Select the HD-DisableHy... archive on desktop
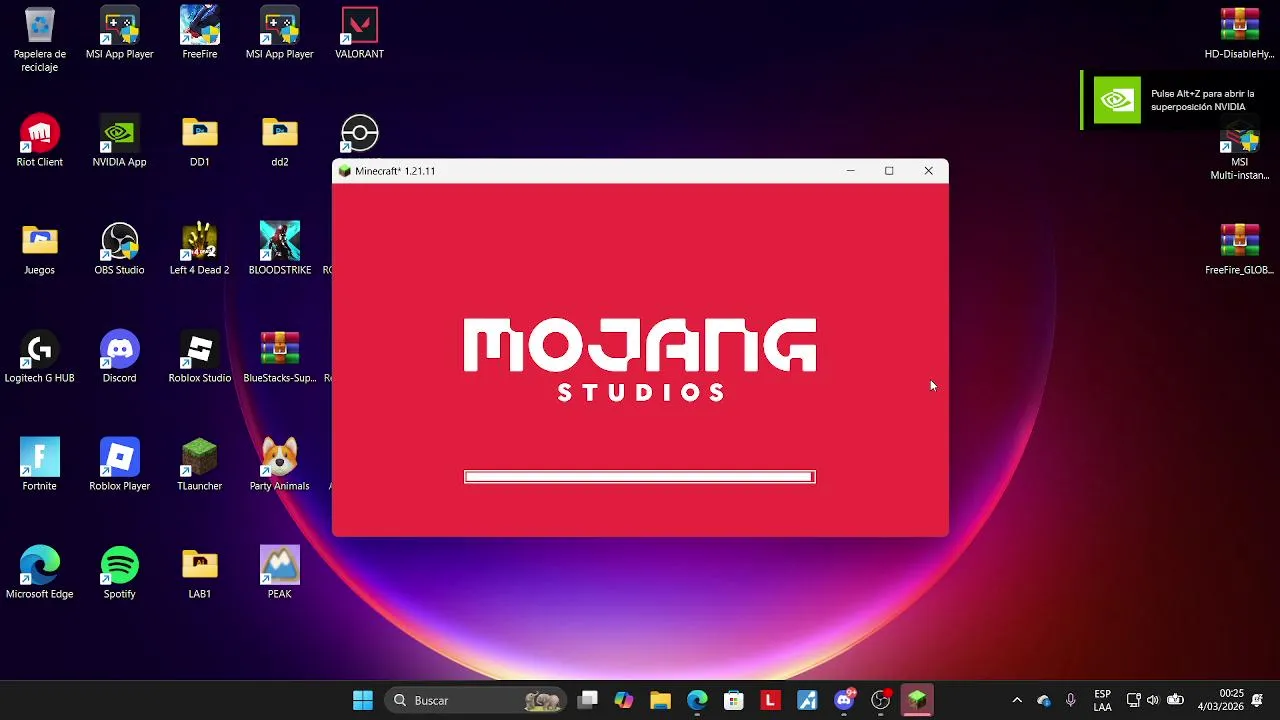 pyautogui.click(x=1240, y=33)
